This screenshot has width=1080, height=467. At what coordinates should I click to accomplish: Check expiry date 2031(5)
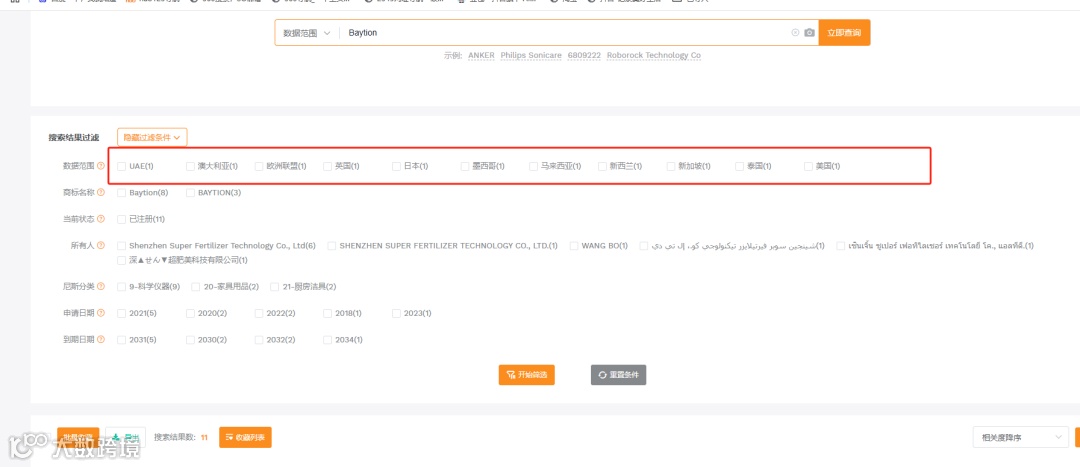pos(122,340)
